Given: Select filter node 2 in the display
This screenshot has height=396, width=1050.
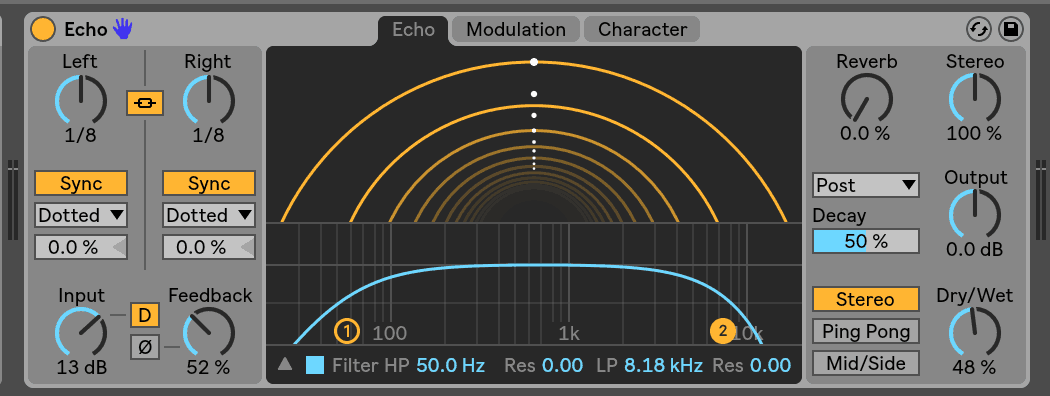Looking at the screenshot, I should click(723, 330).
